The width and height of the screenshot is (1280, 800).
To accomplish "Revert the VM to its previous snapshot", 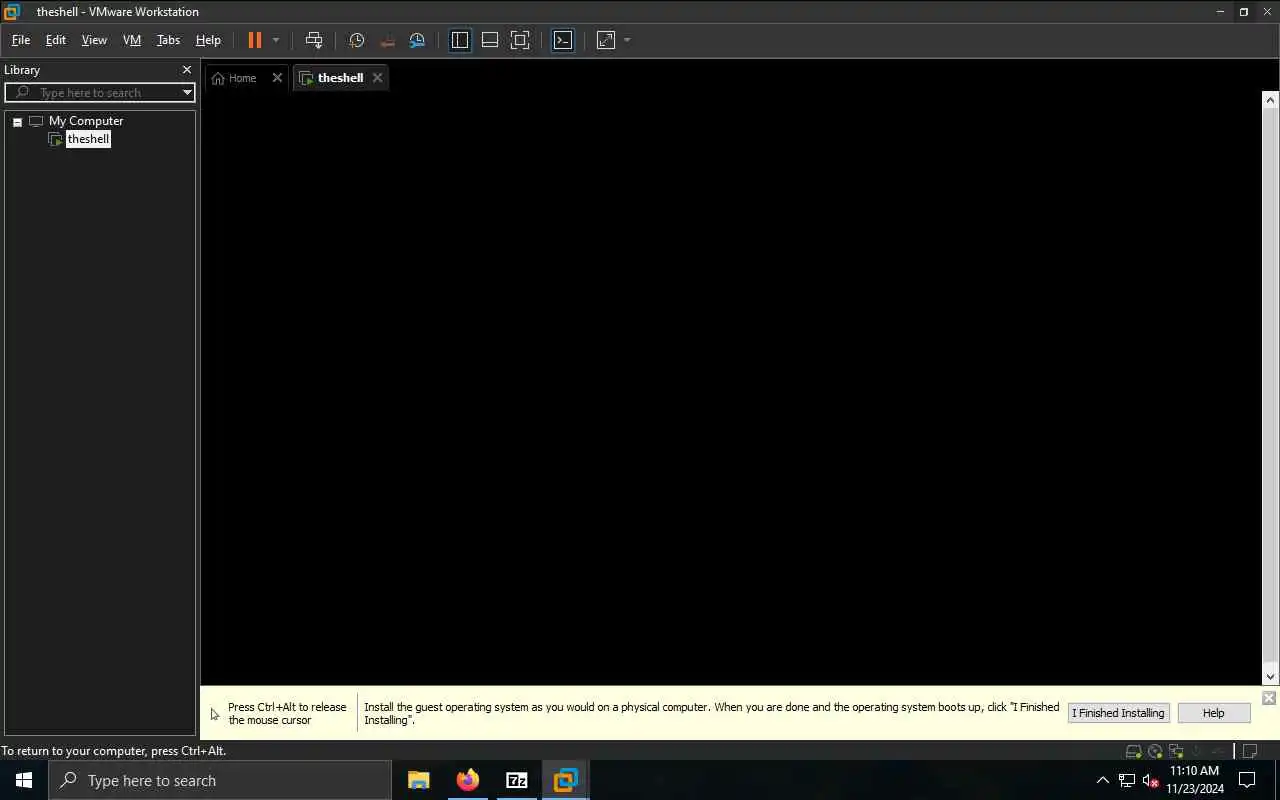I will [387, 40].
